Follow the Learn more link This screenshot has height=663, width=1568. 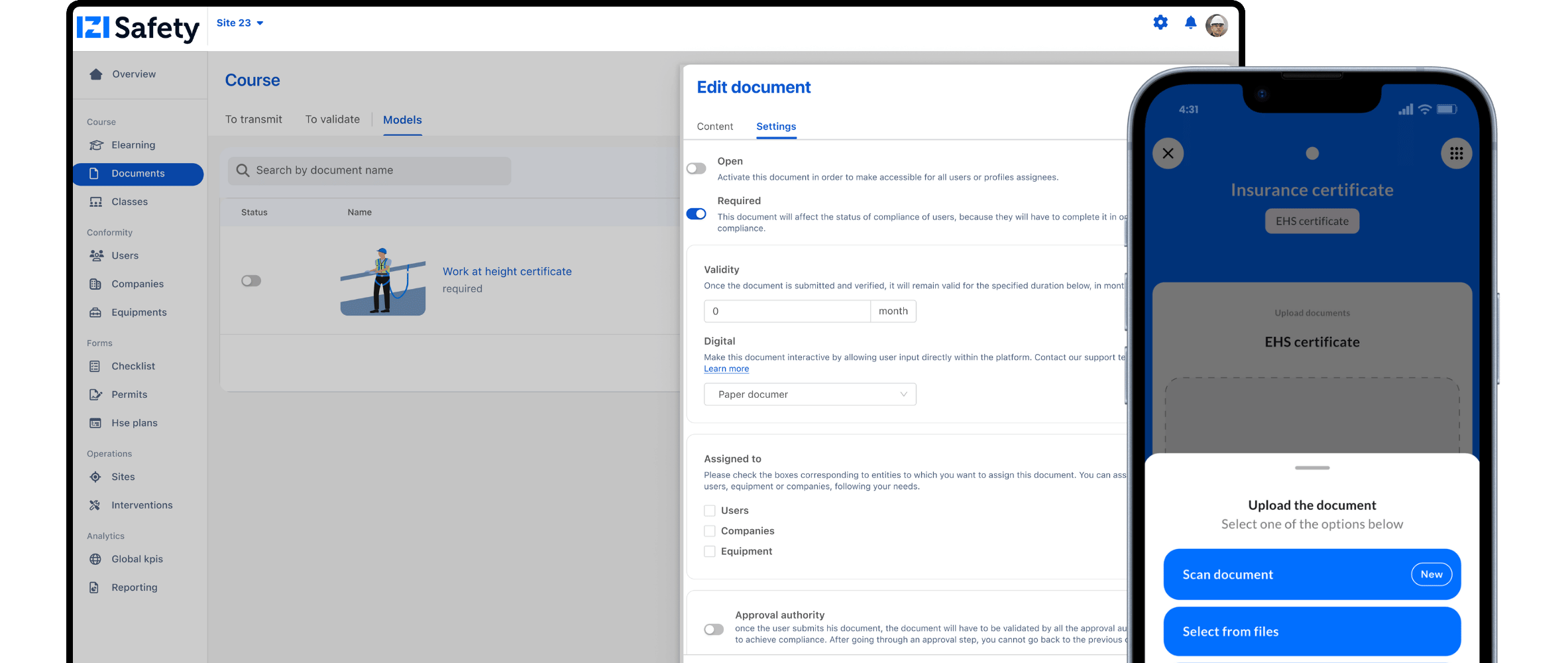(726, 369)
